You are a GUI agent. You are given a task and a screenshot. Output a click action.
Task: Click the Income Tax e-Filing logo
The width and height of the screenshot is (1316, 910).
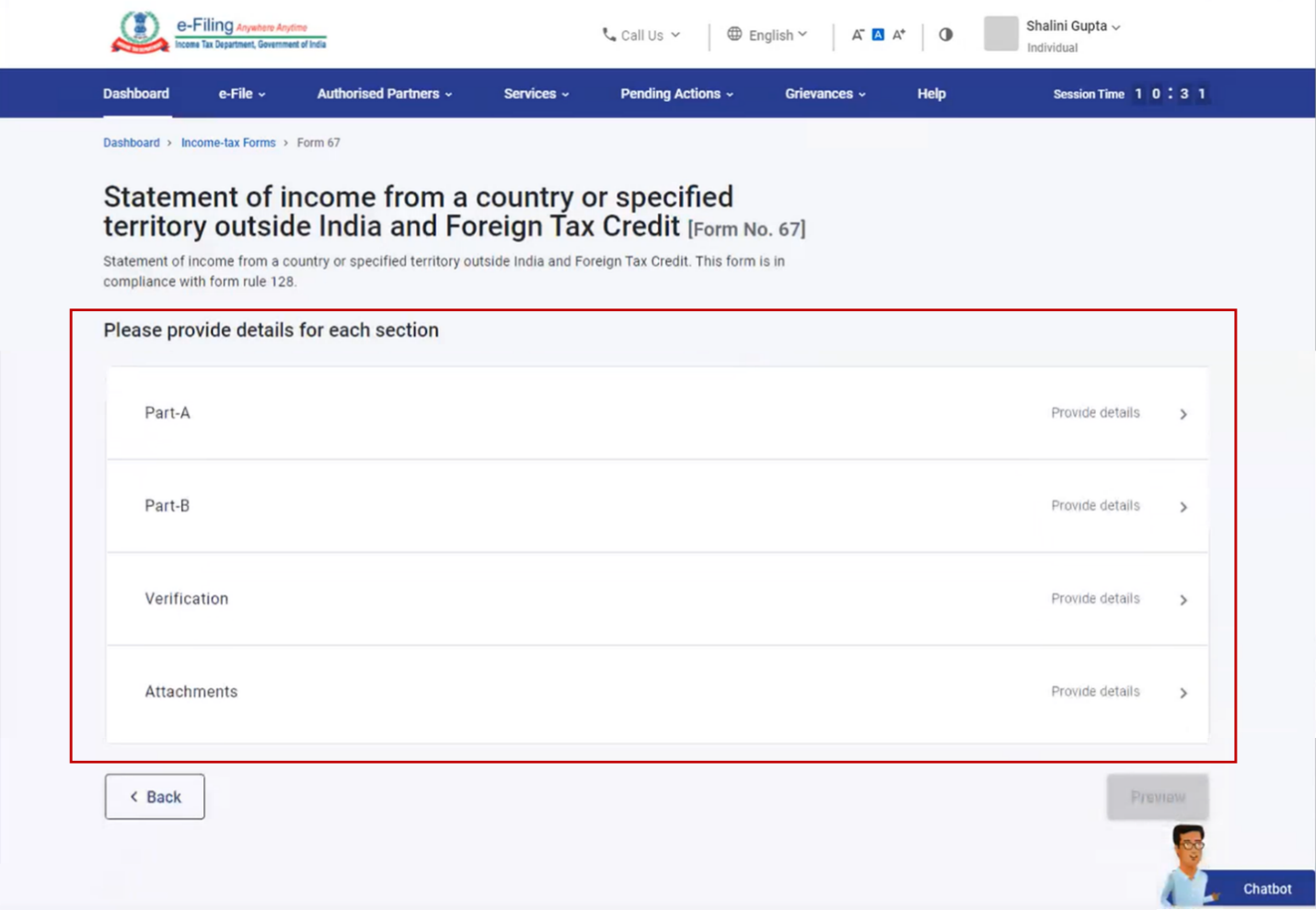tap(138, 29)
